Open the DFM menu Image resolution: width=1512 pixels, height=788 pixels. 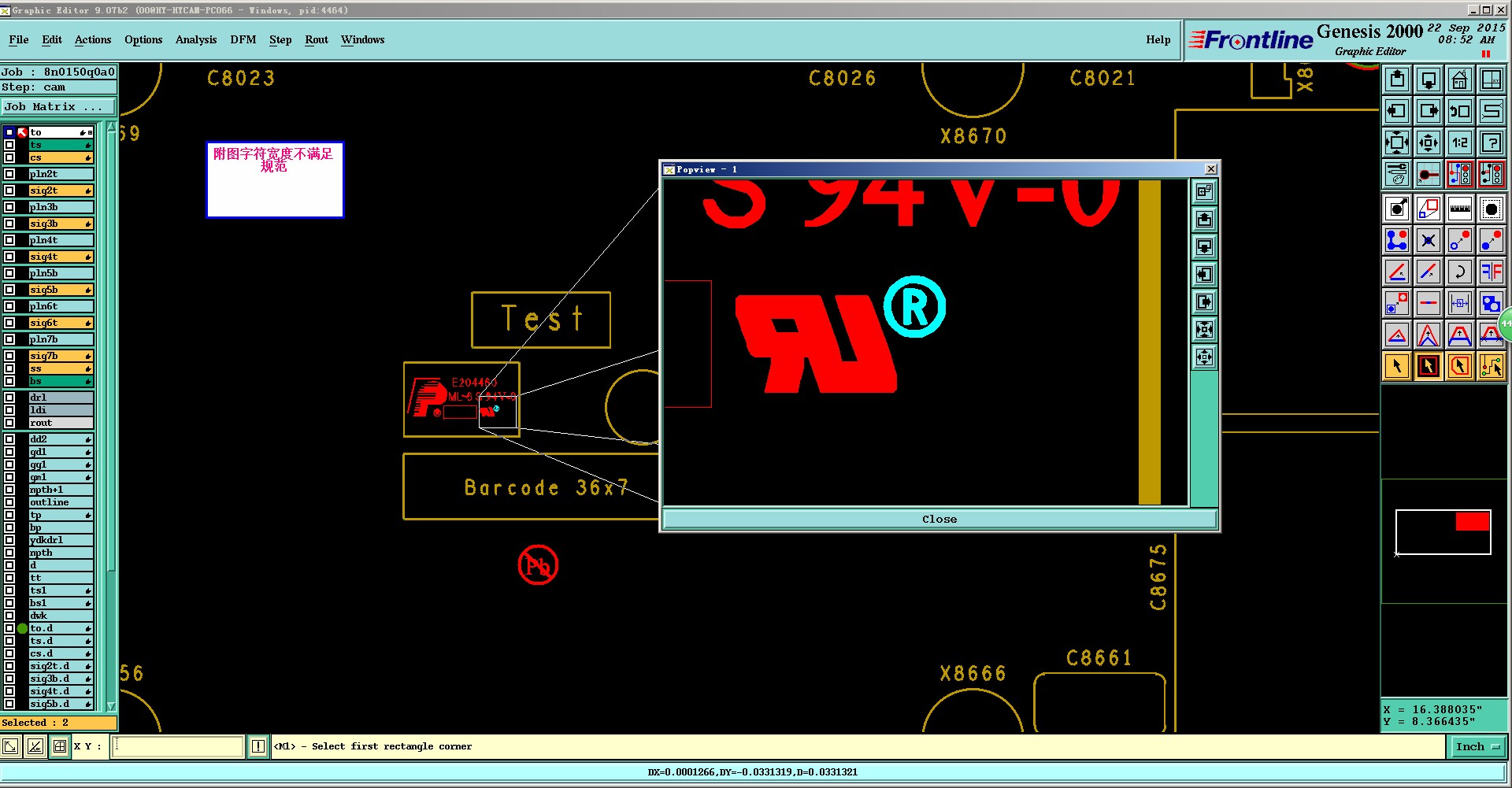pos(243,39)
